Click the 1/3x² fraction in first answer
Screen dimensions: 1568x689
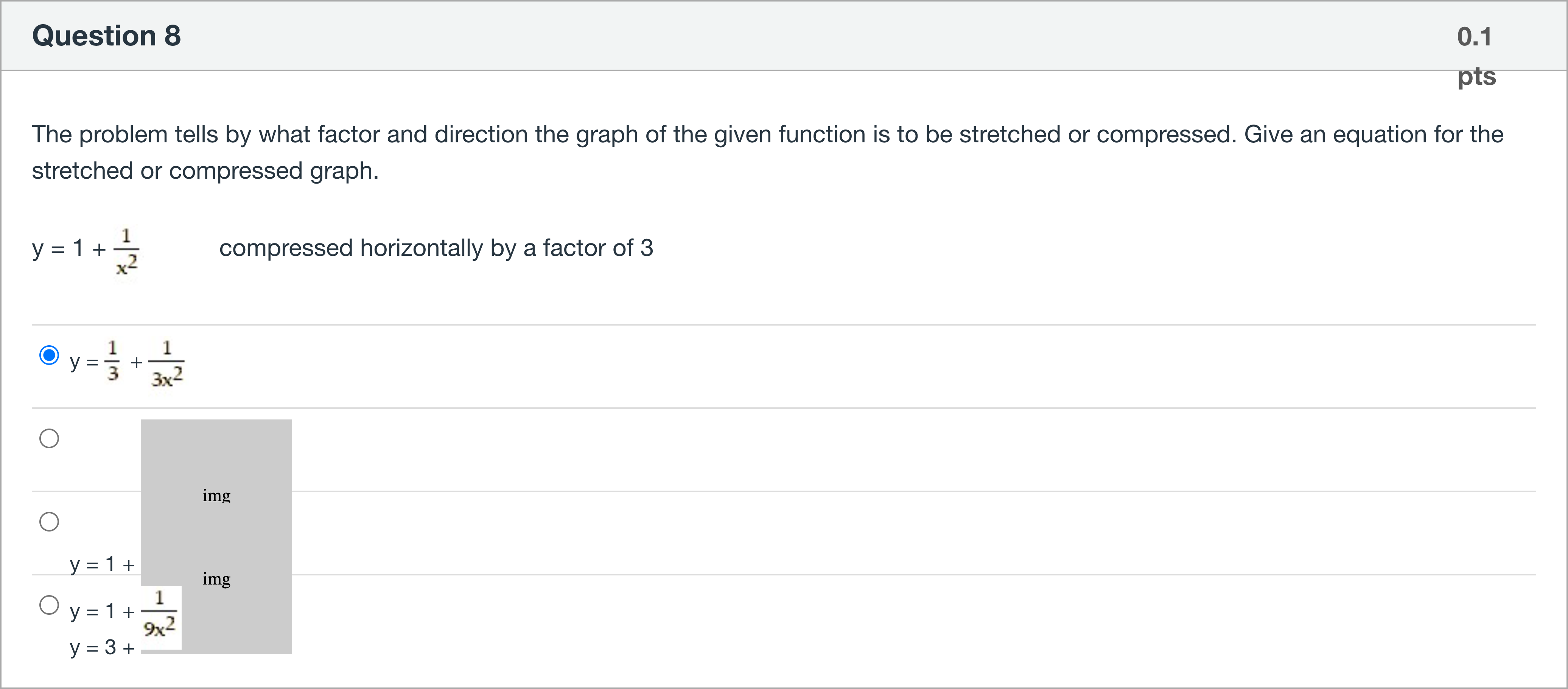coord(167,364)
